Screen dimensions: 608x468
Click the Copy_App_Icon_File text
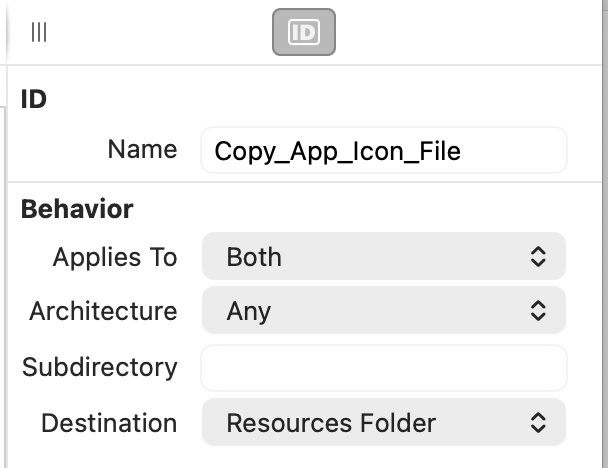(337, 152)
